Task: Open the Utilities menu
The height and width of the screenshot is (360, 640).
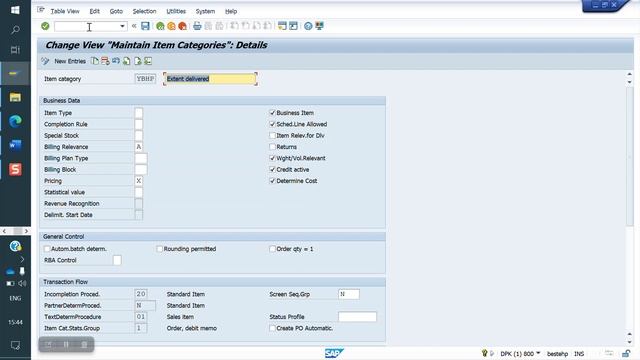Action: pos(176,11)
